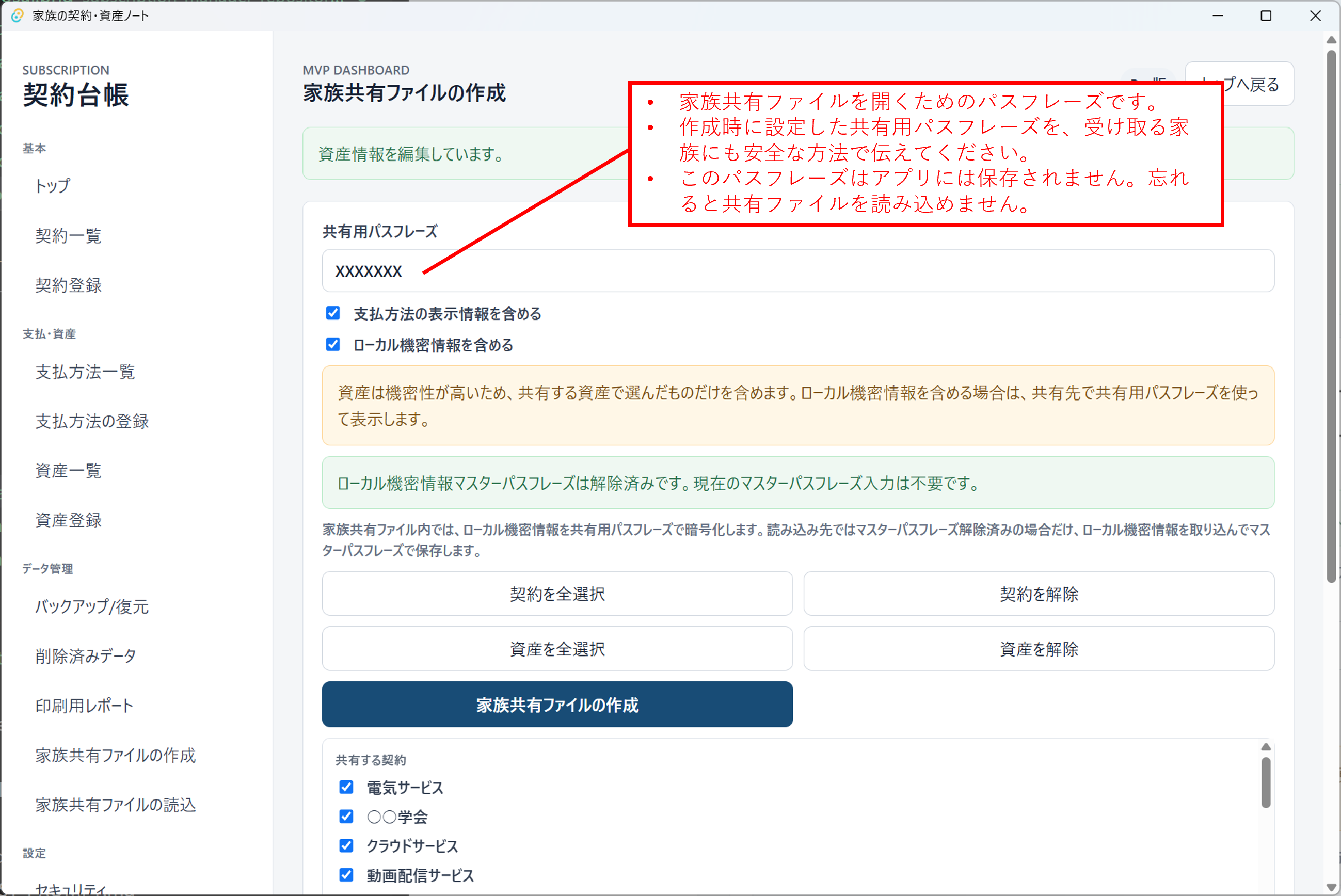
Task: Click the app logo icon in title bar
Action: tap(17, 15)
